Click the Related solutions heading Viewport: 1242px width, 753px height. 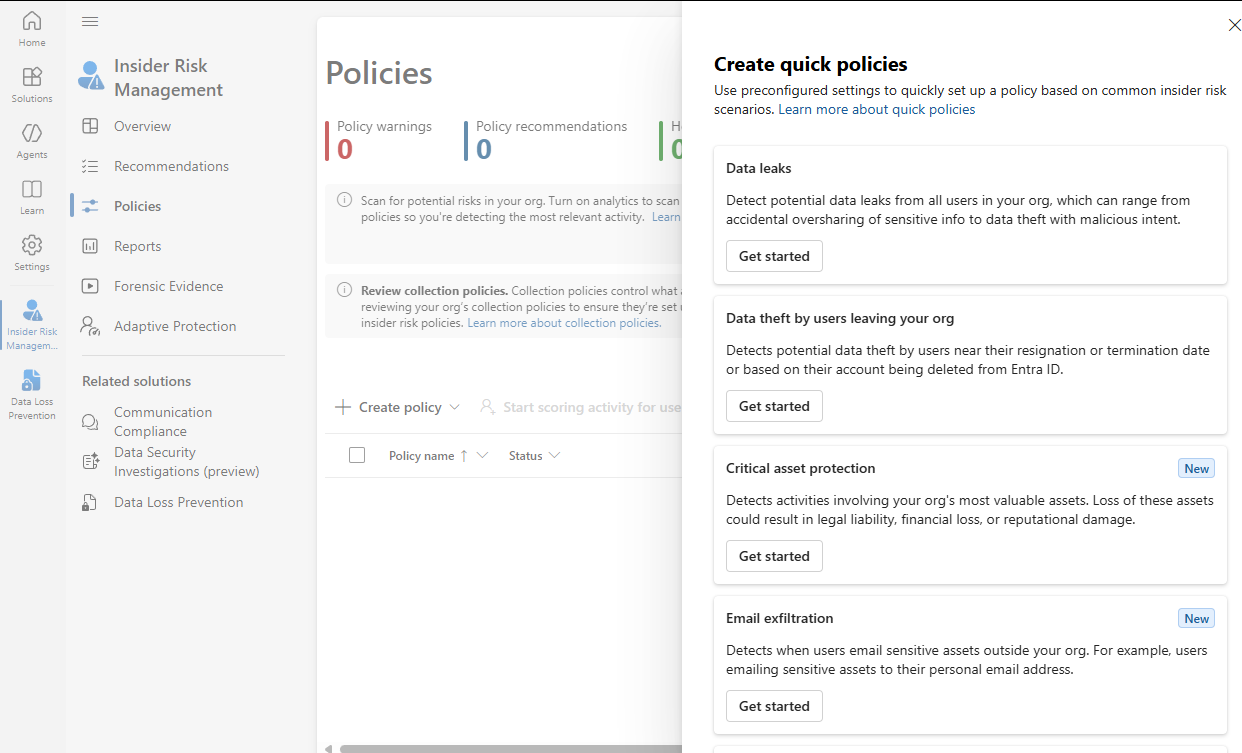(136, 381)
